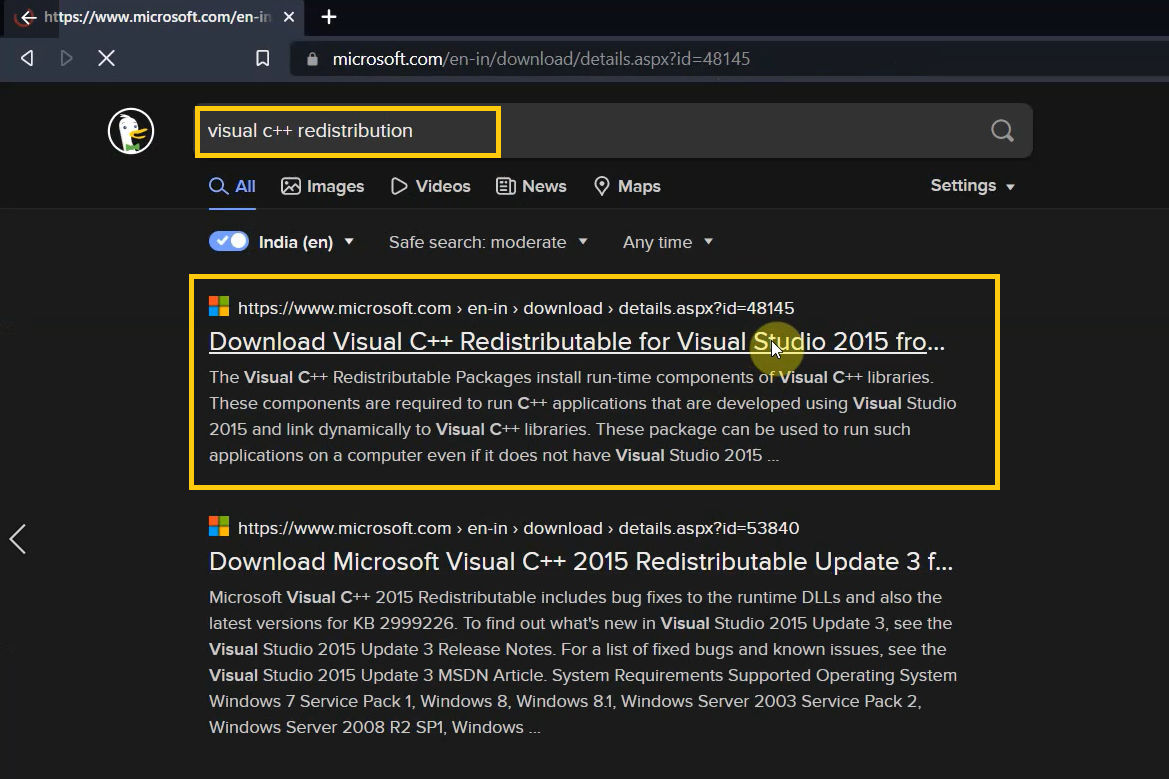Stop the page loading with the X icon

click(x=106, y=58)
